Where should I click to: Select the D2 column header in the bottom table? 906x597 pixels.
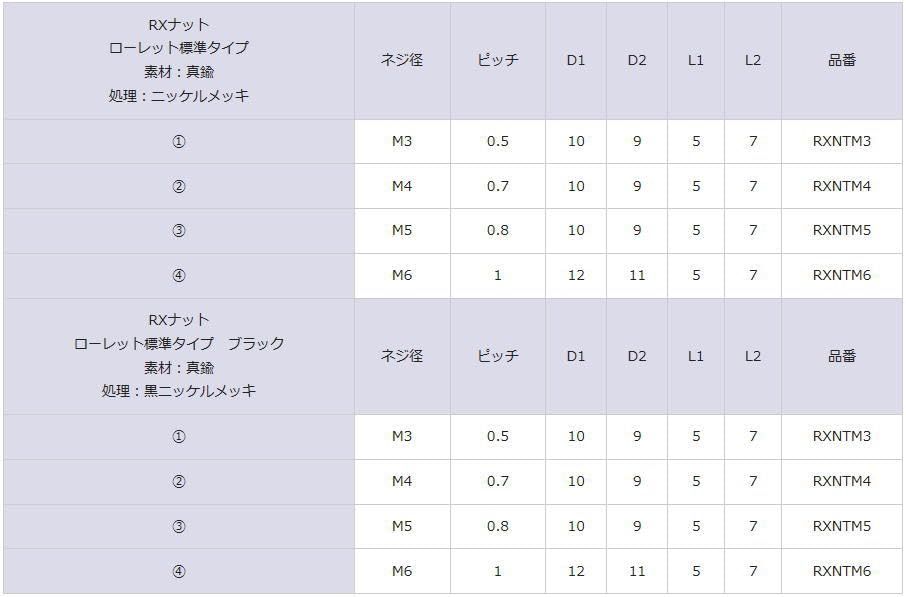[637, 356]
